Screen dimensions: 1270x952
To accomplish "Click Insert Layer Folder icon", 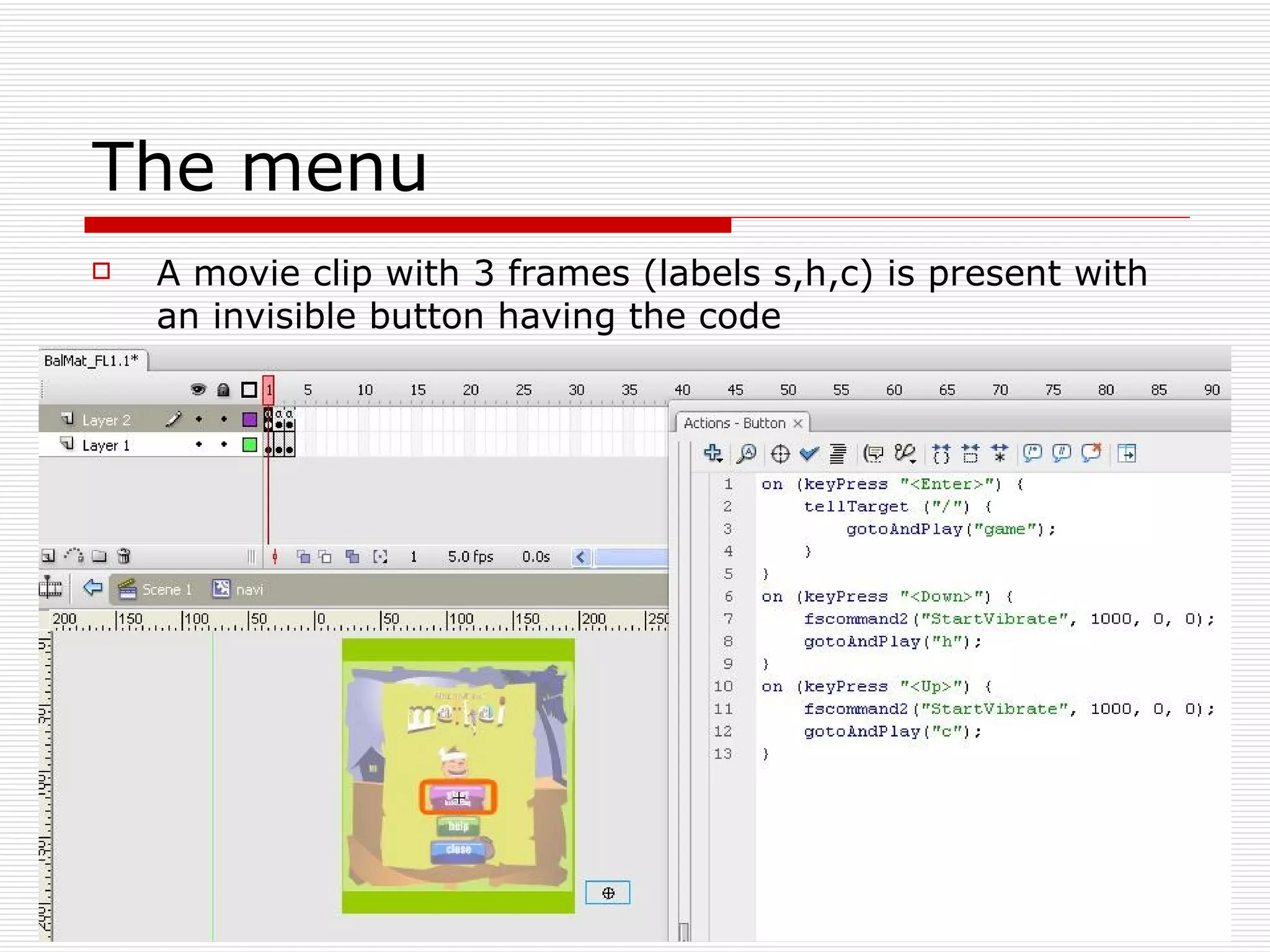I will [99, 556].
